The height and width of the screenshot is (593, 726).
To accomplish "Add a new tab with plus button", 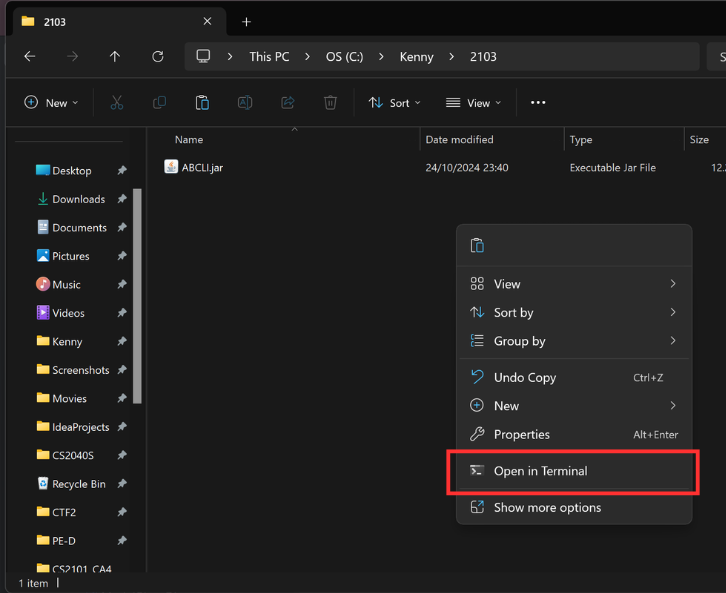I will click(x=246, y=21).
